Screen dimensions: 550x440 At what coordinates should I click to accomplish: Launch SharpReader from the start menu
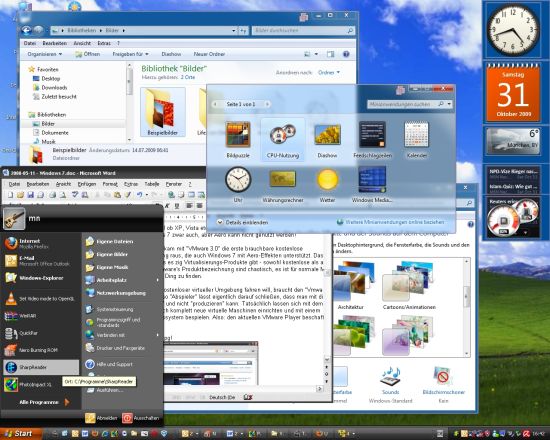(41, 367)
